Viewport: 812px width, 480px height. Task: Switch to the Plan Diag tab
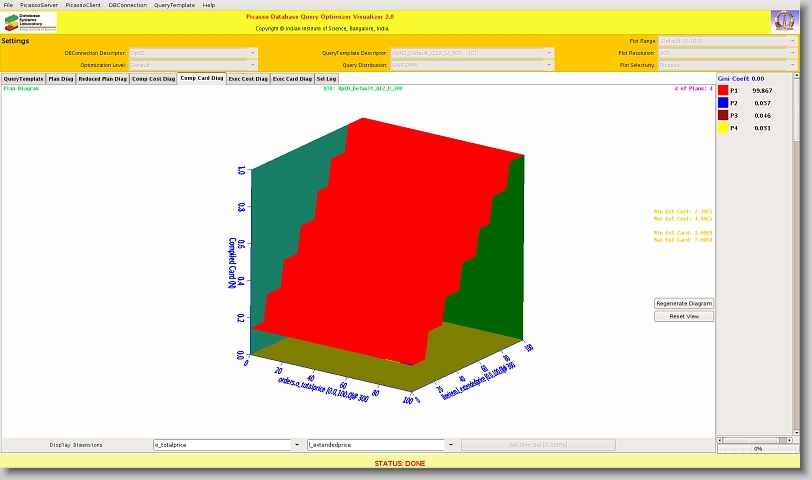[x=60, y=78]
